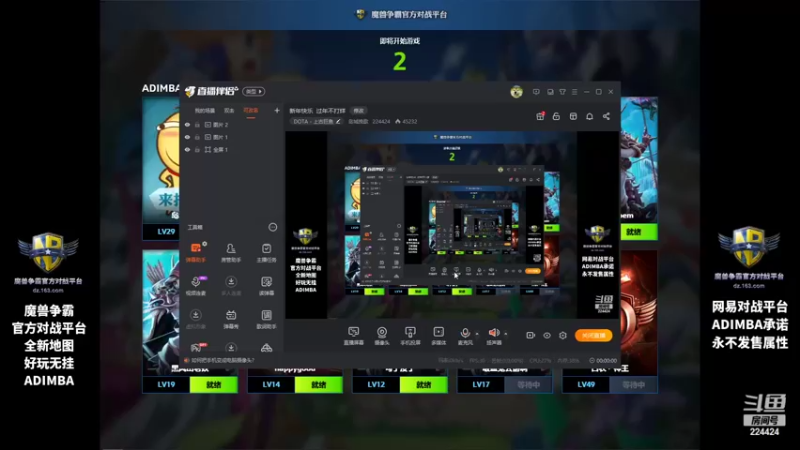The width and height of the screenshot is (800, 450).
Task: Open the 房管助手 tool
Action: [x=231, y=252]
